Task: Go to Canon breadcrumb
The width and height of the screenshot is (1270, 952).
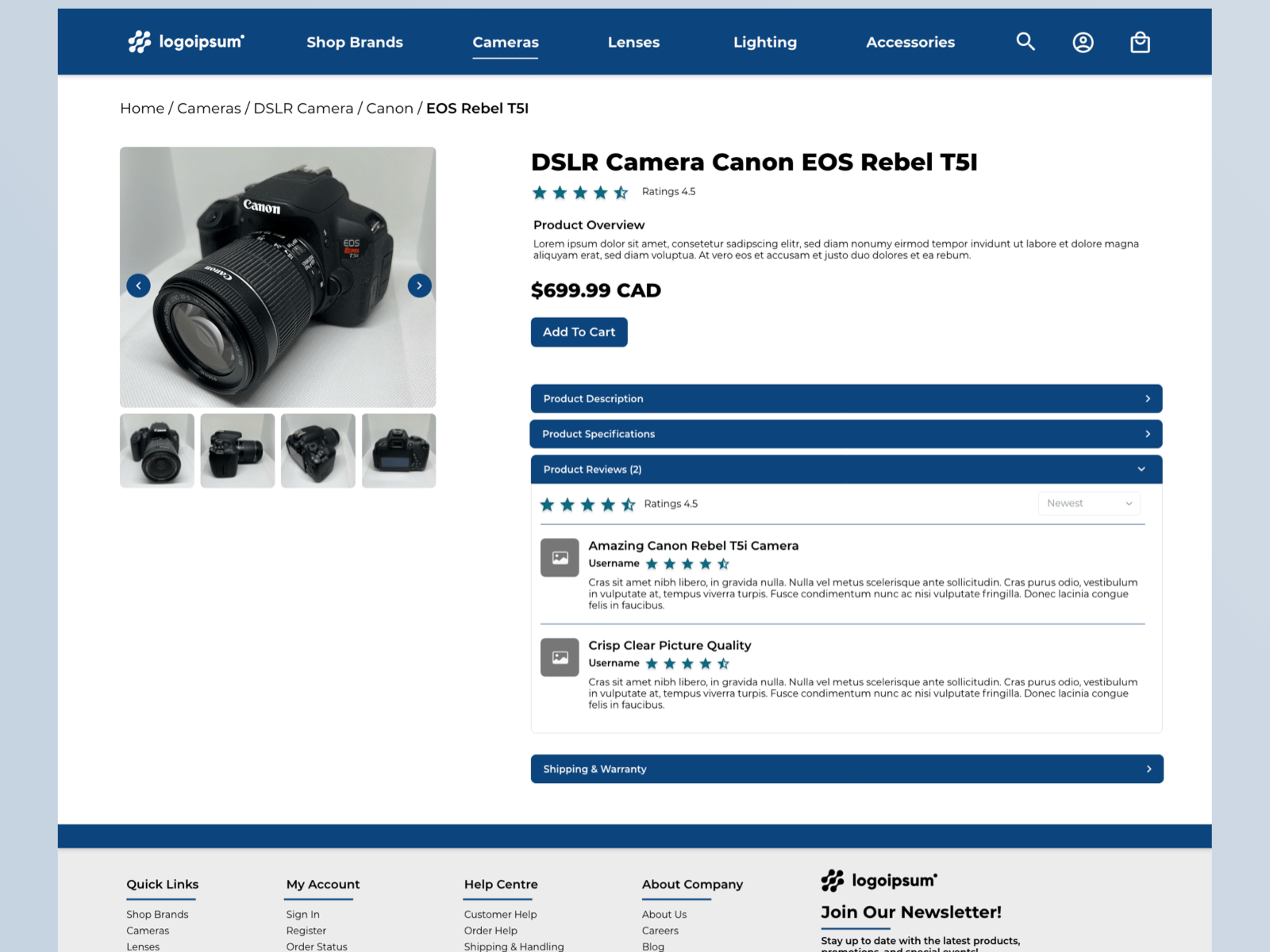Action: click(390, 109)
